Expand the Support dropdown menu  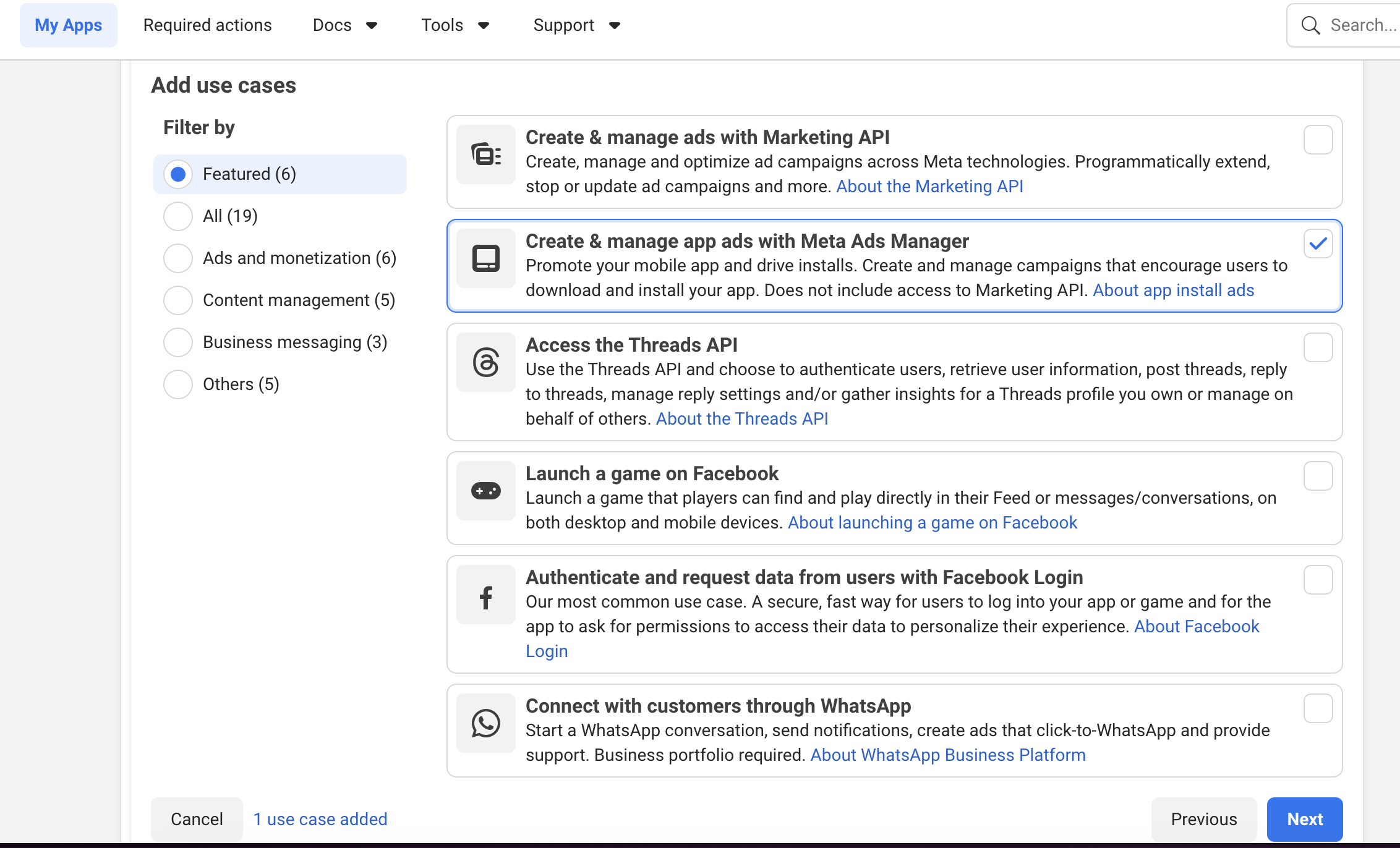576,25
